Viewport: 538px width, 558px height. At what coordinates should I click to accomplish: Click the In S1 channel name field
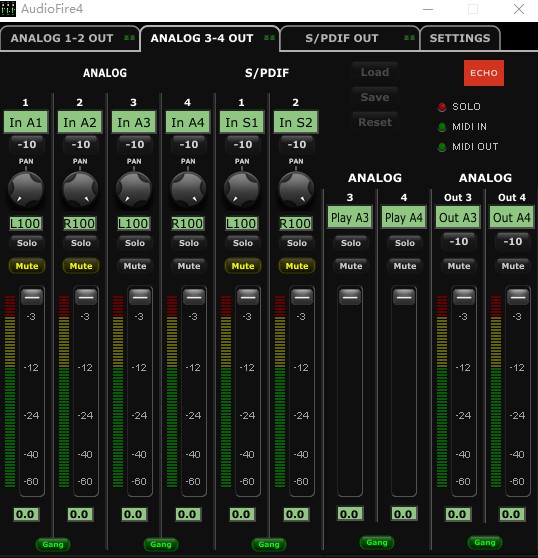click(x=242, y=122)
